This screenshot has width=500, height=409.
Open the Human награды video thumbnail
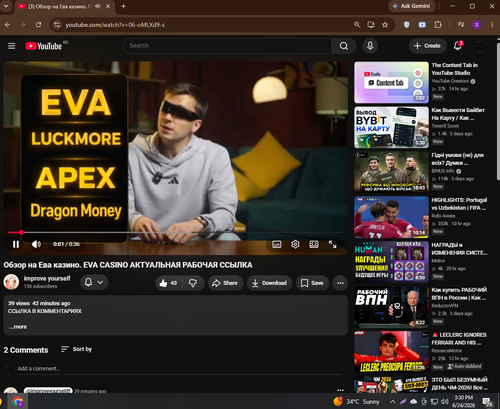click(391, 262)
